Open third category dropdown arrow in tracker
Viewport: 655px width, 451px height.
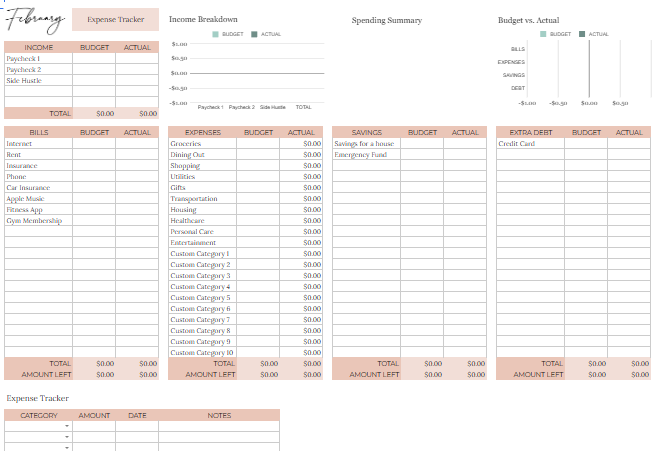pyautogui.click(x=67, y=448)
